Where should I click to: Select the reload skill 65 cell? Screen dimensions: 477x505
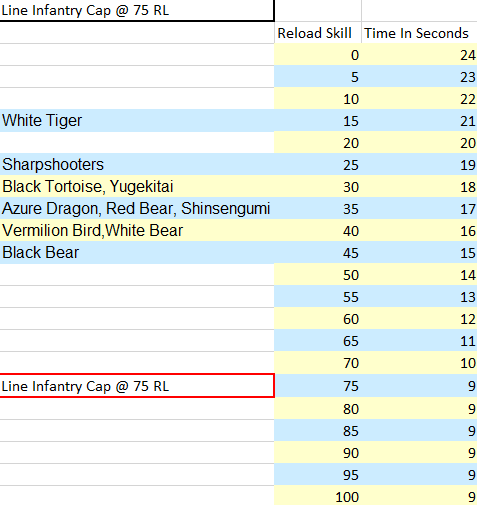[x=318, y=341]
